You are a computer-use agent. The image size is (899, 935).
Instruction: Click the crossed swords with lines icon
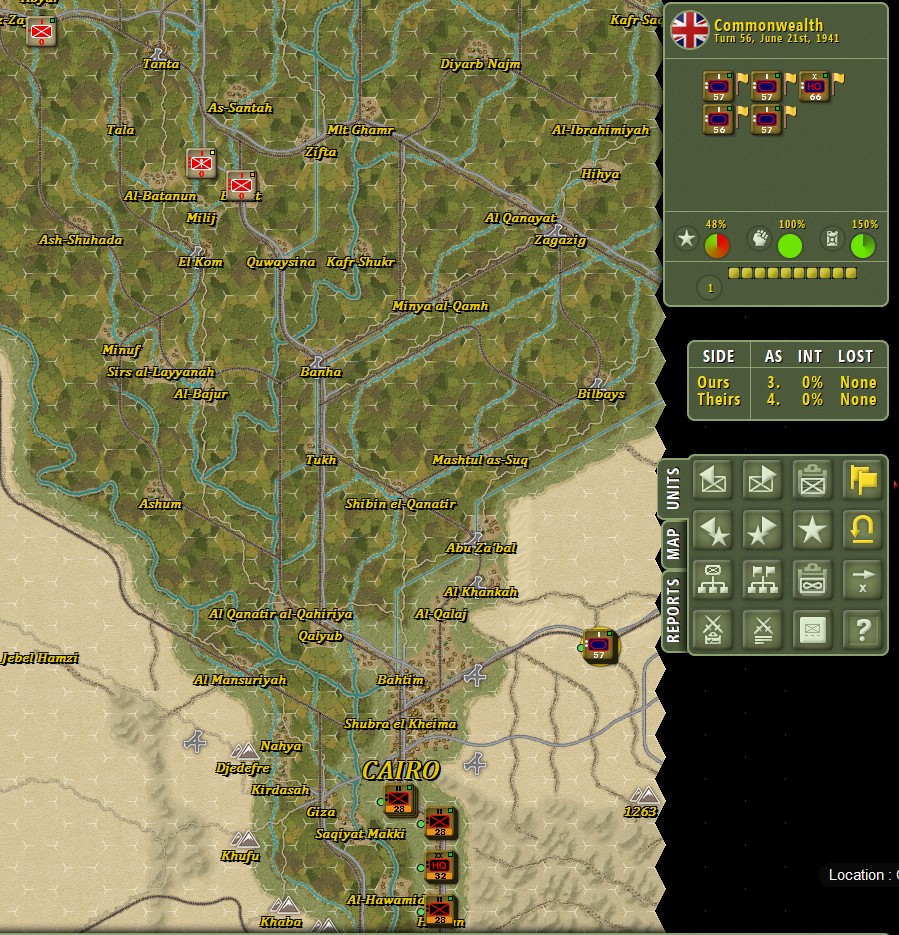tap(762, 629)
